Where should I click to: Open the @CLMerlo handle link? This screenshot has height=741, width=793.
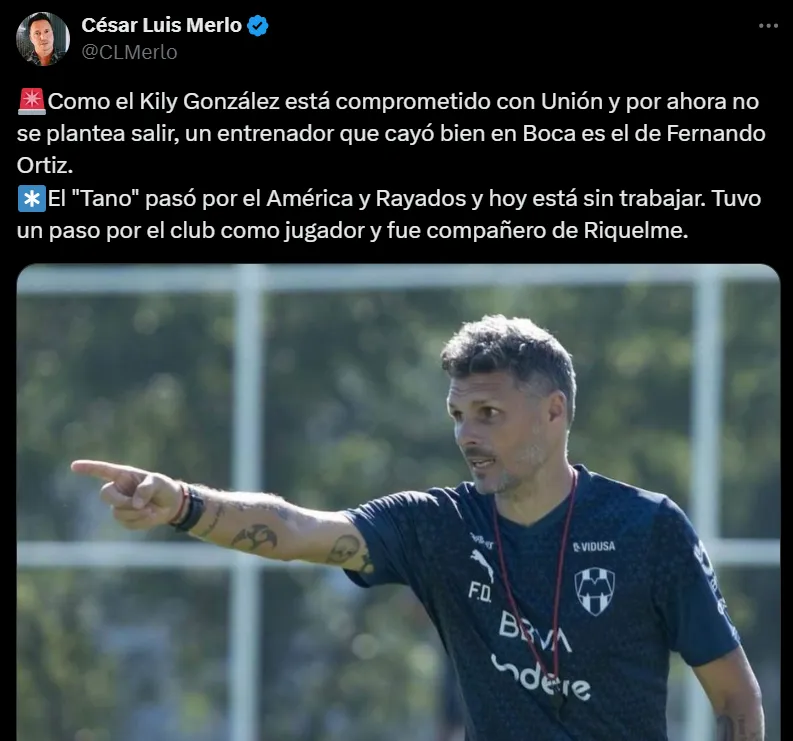pyautogui.click(x=129, y=52)
